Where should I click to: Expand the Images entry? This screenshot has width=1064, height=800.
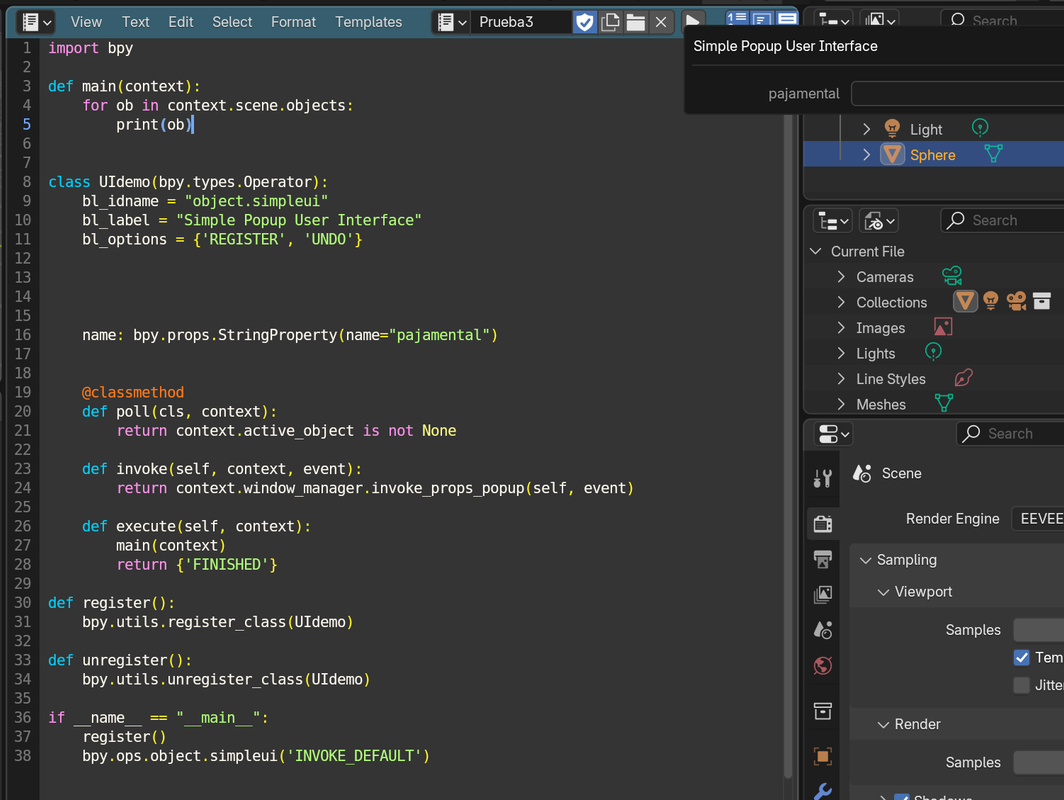841,328
